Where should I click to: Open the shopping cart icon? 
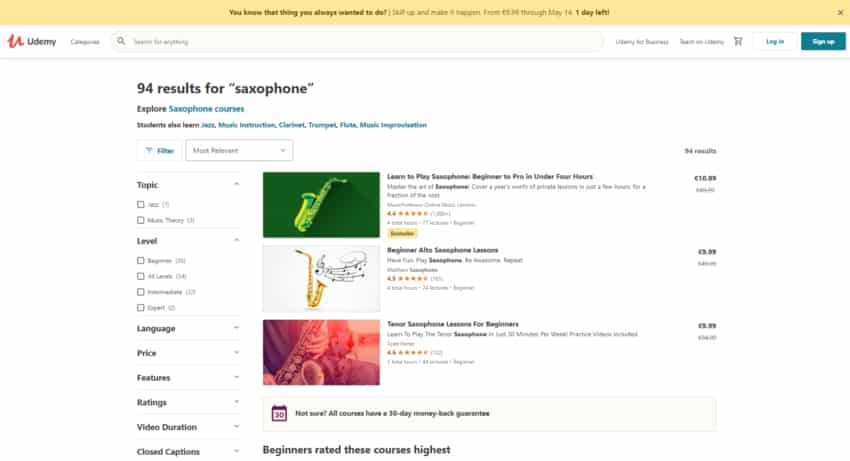click(x=738, y=41)
